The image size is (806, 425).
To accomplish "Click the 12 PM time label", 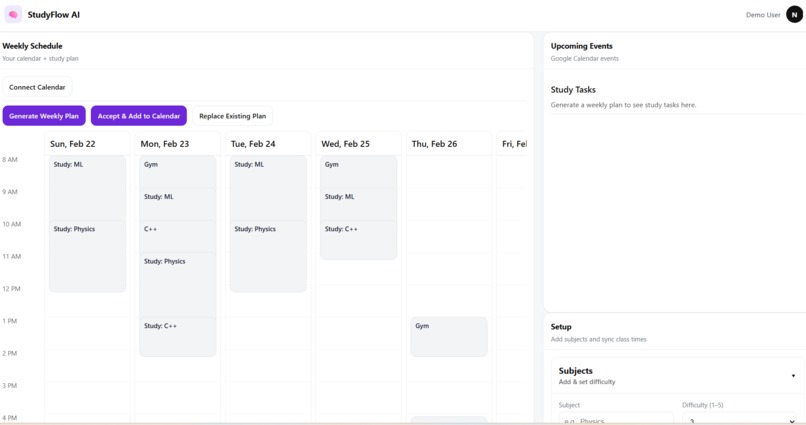I will 11,288.
